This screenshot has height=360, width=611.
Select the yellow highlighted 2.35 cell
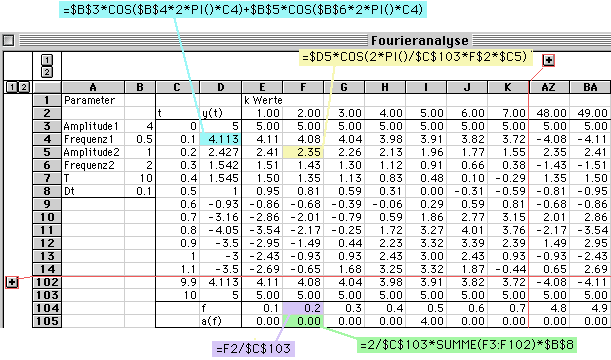[x=303, y=152]
